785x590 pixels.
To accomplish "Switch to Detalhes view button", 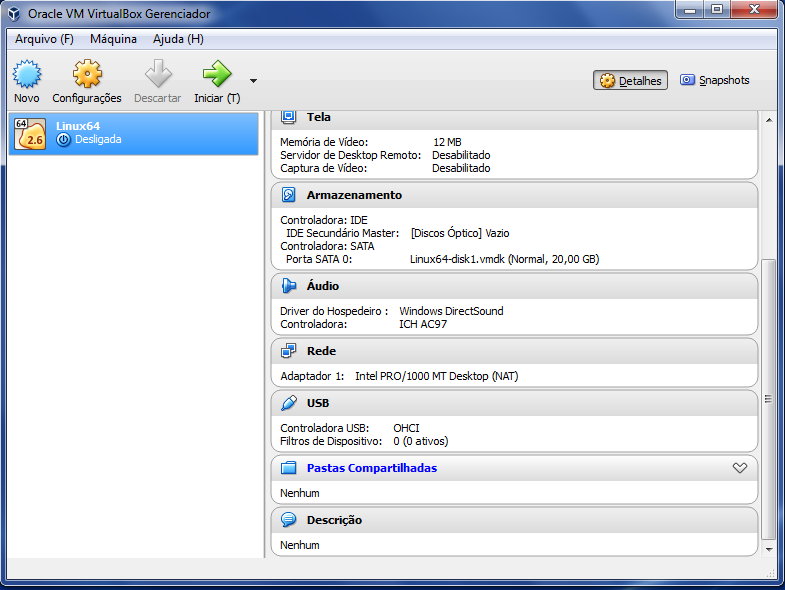I will 630,80.
